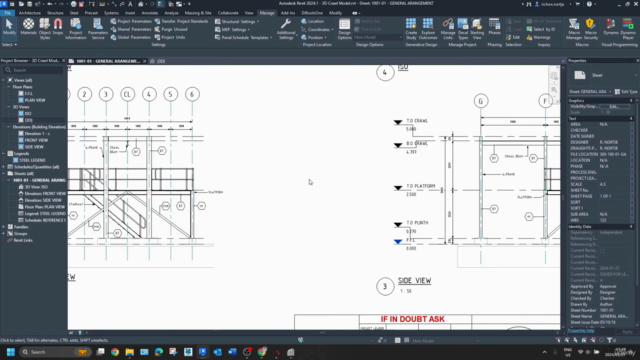Open Decal Types

tap(462, 29)
